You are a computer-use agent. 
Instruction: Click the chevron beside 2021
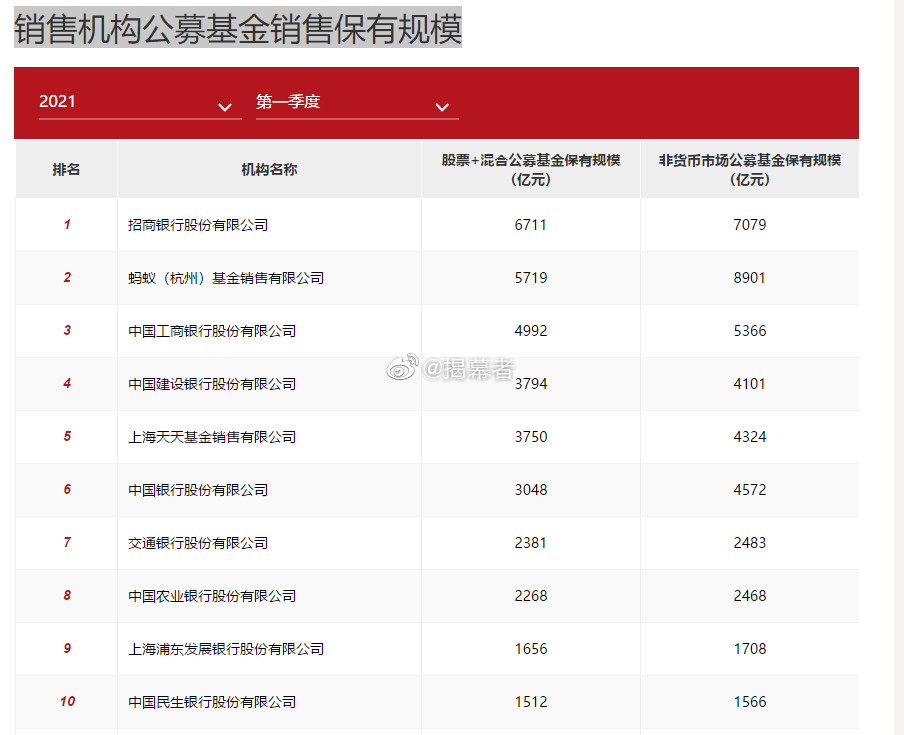pos(225,107)
